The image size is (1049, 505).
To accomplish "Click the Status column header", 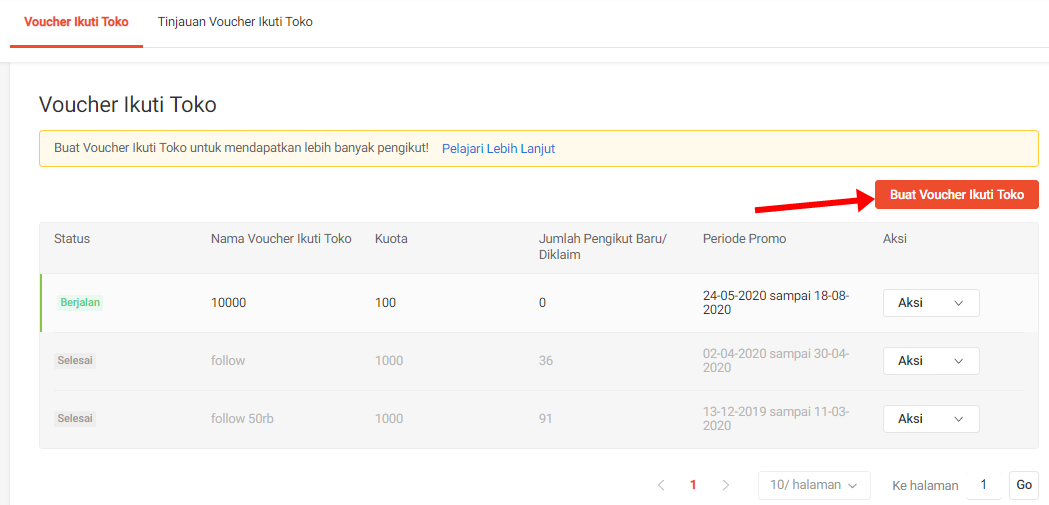I will (72, 239).
